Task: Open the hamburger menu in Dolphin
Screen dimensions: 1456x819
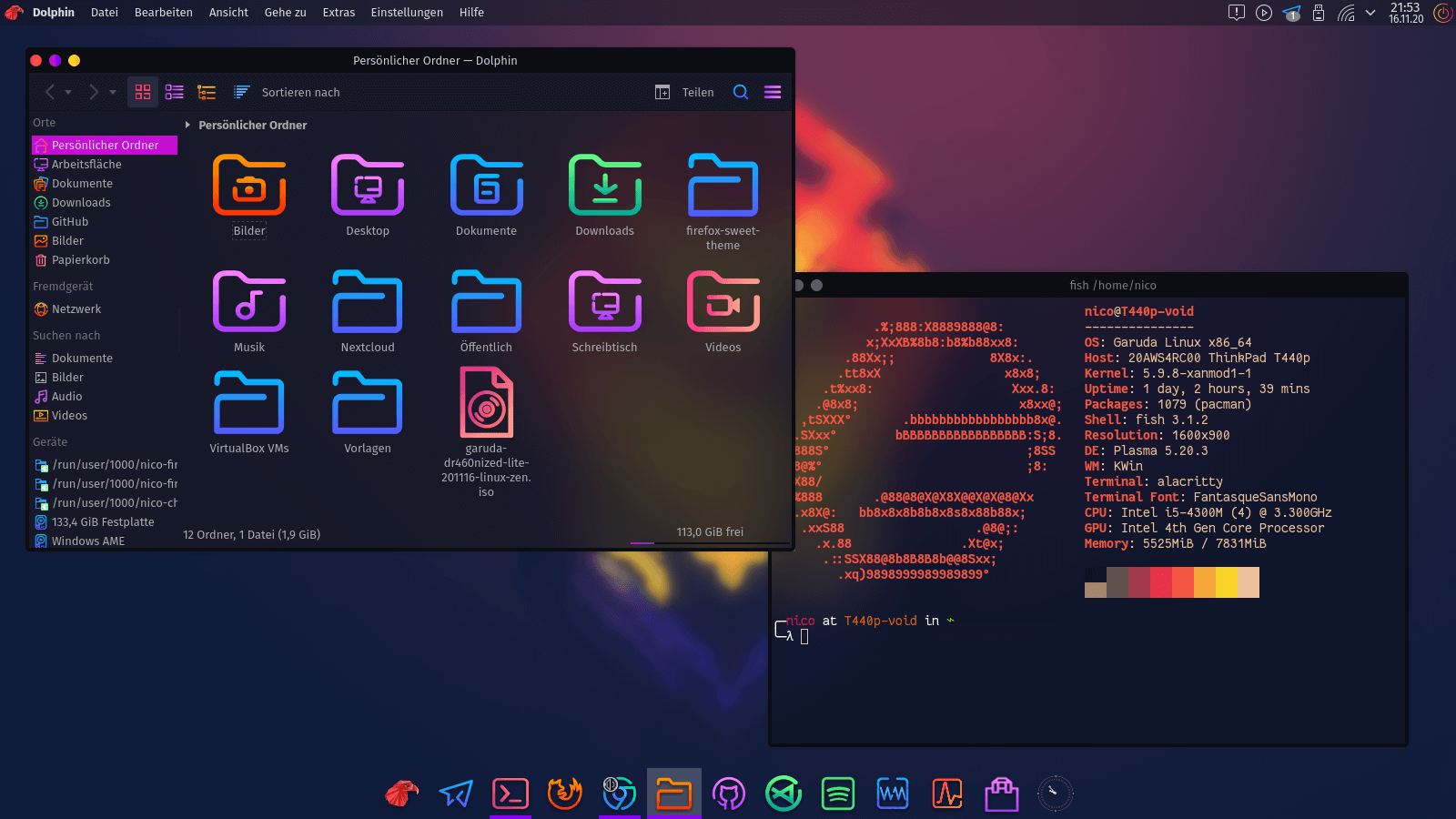Action: click(772, 92)
